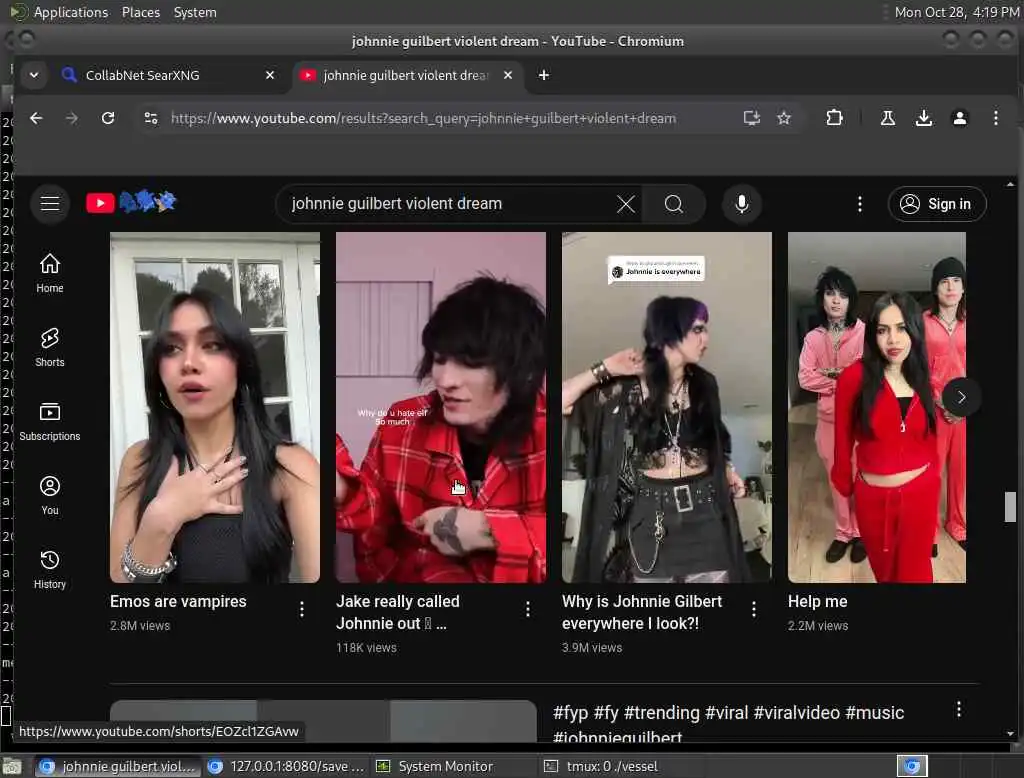Start voice search with microphone icon
This screenshot has width=1024, height=778.
click(741, 204)
